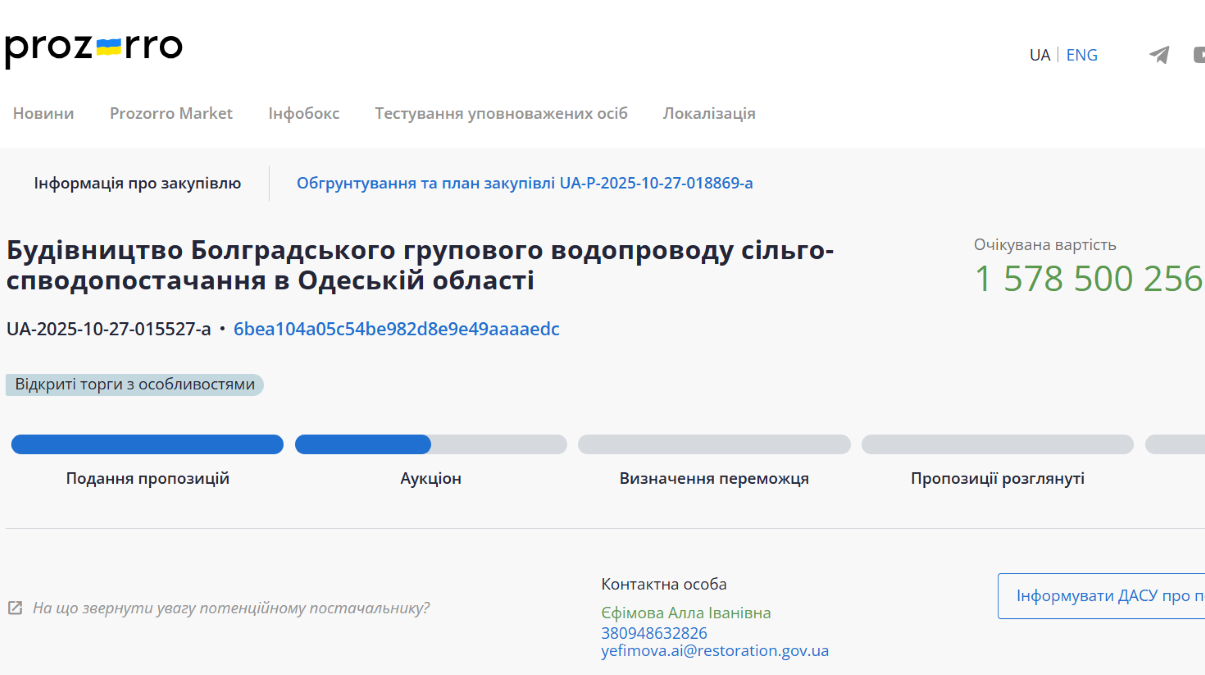This screenshot has width=1205, height=675.
Task: Click the tender hash 6bea104a05c5 link
Action: click(396, 329)
